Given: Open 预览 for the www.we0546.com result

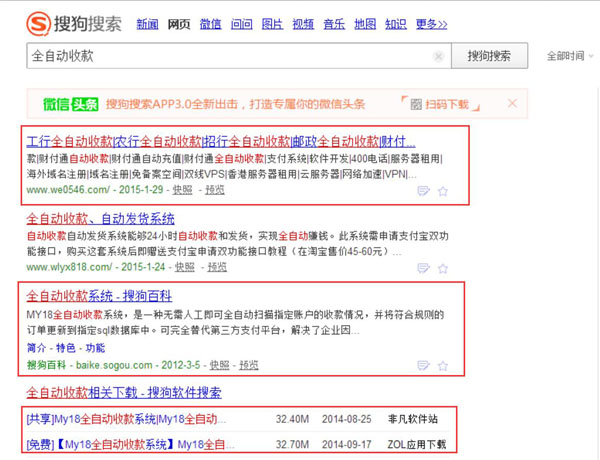Looking at the screenshot, I should pos(215,190).
